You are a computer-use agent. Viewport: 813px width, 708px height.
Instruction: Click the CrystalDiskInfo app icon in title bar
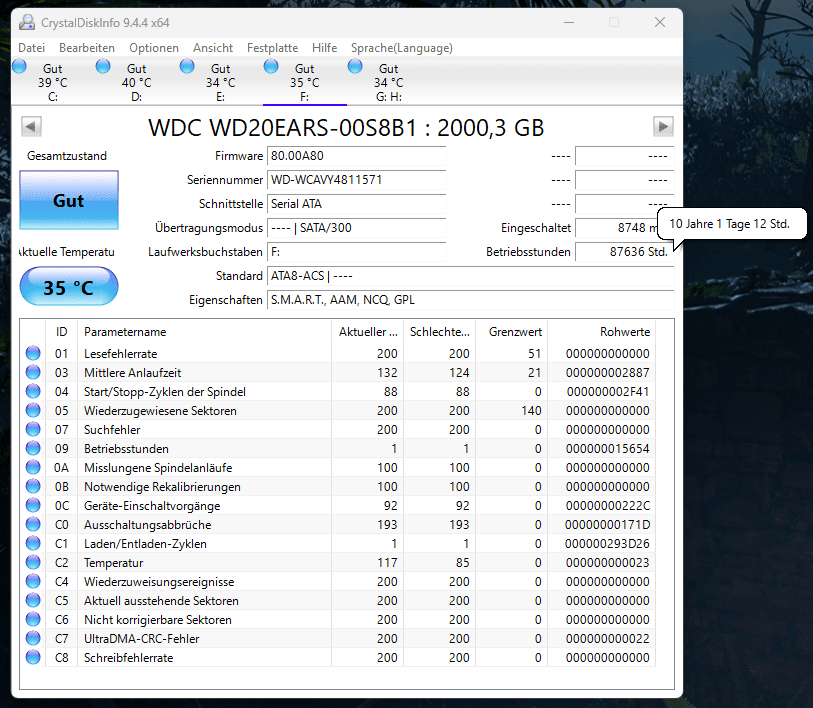(27, 22)
